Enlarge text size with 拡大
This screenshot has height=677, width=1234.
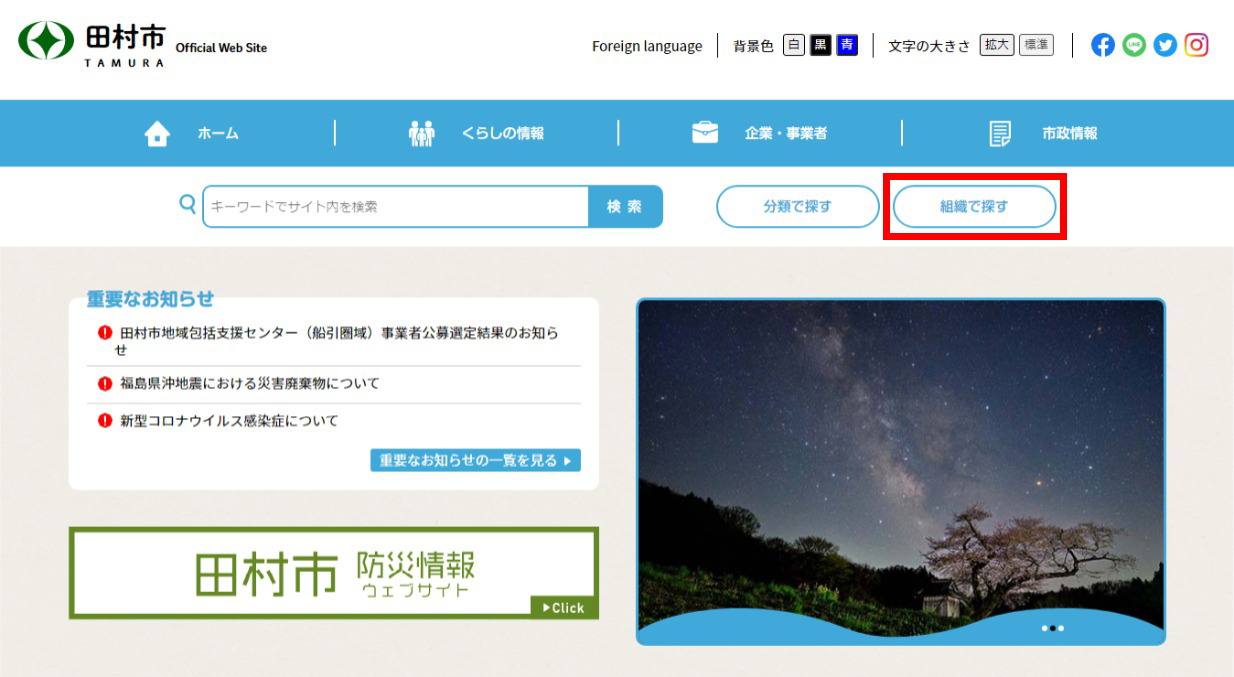pos(997,45)
